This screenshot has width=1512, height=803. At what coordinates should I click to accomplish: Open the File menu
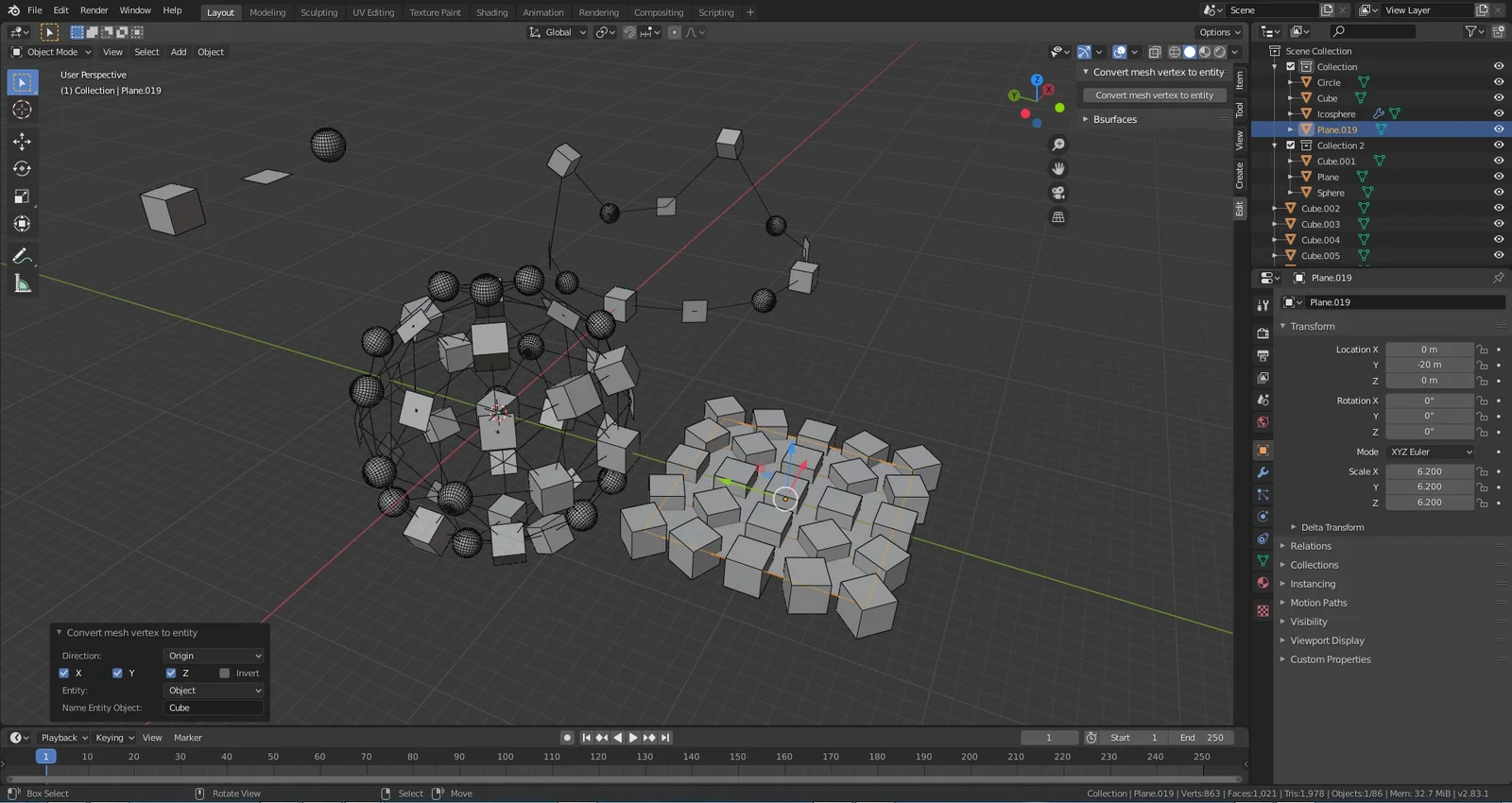(35, 10)
